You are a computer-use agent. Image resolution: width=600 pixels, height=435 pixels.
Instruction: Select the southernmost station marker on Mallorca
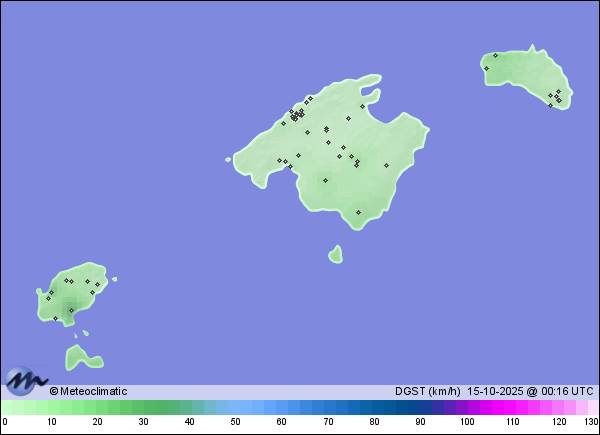[359, 212]
